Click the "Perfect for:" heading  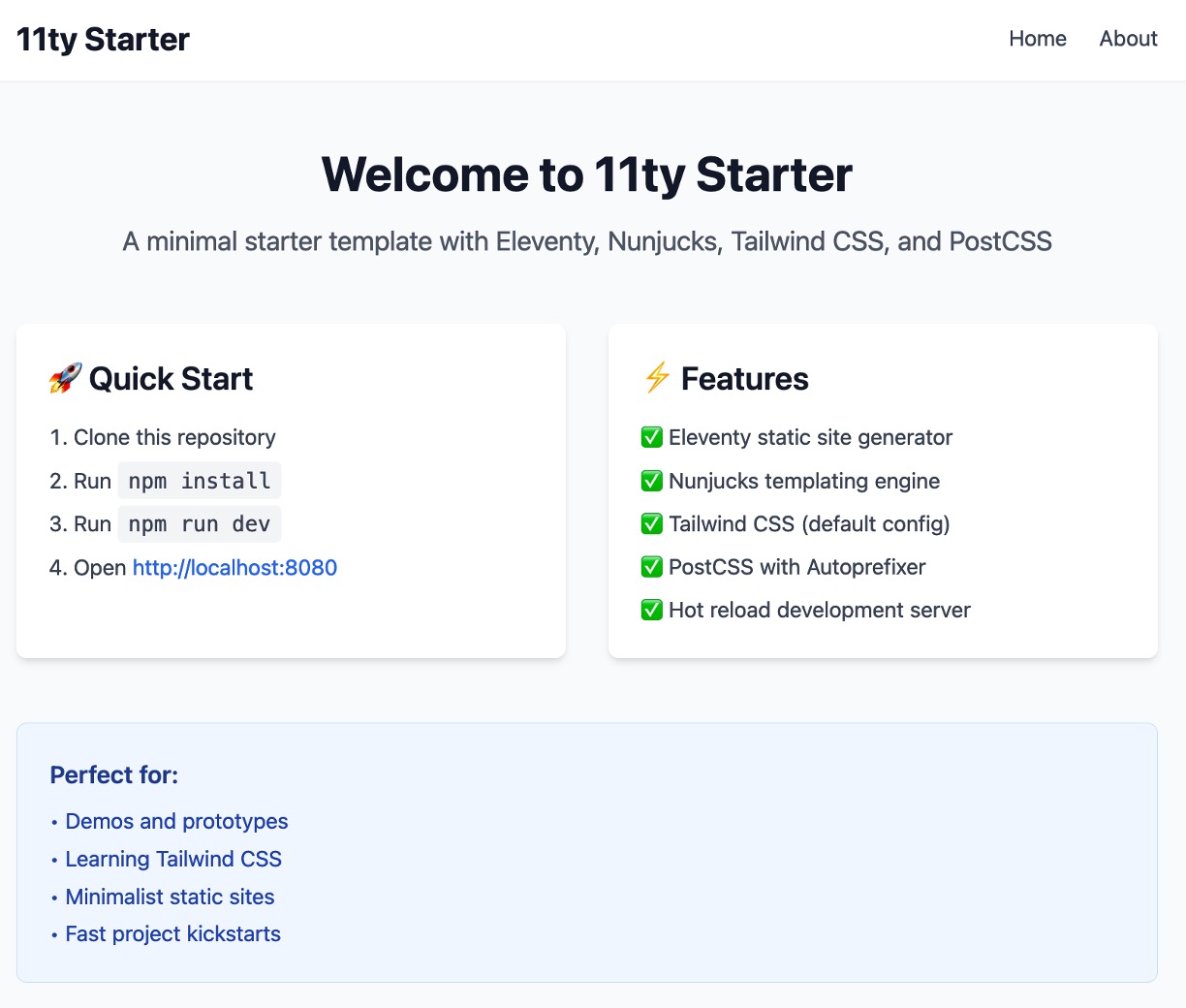(x=114, y=775)
